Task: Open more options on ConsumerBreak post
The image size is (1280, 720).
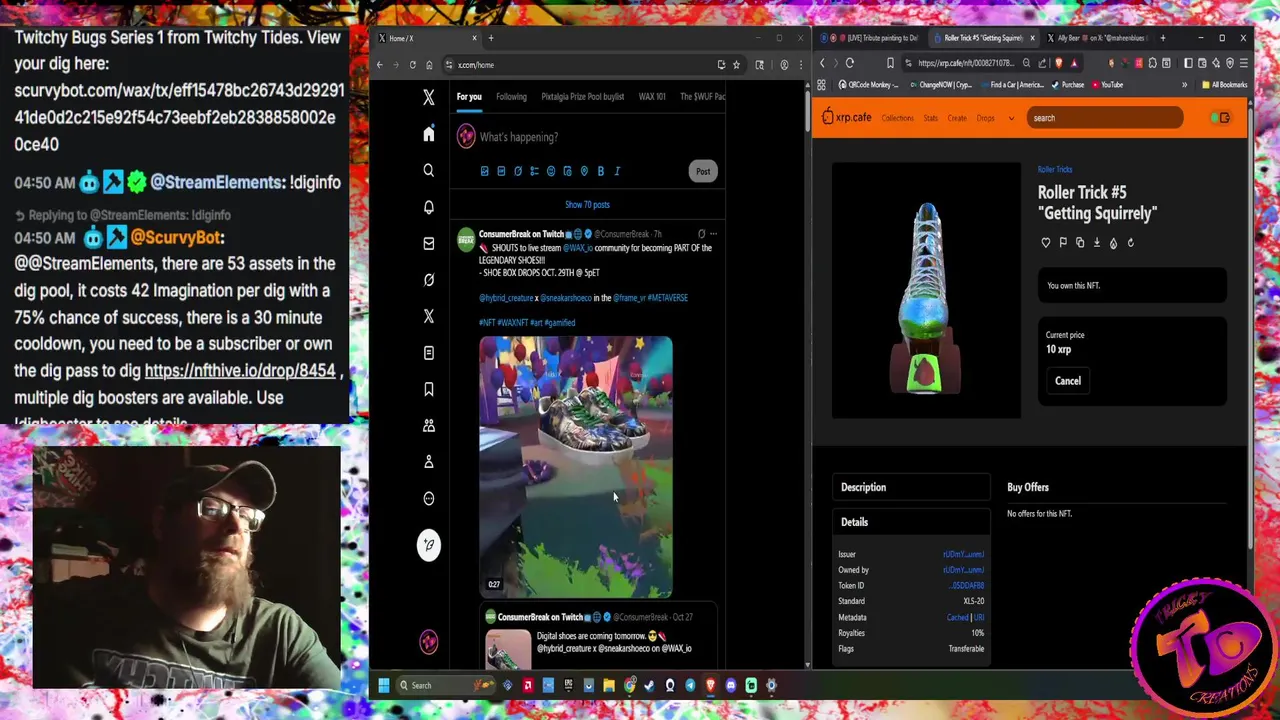Action: tap(713, 234)
